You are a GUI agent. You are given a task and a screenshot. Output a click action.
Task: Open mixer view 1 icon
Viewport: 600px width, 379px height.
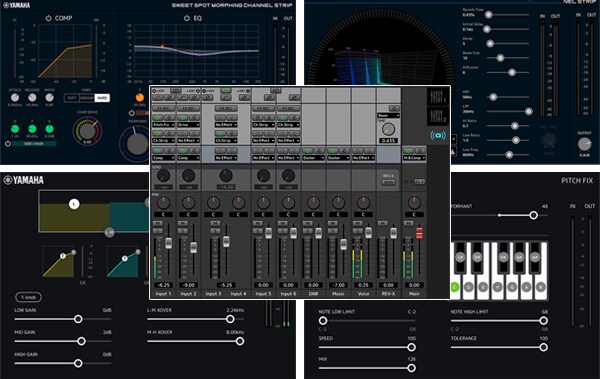(x=438, y=97)
